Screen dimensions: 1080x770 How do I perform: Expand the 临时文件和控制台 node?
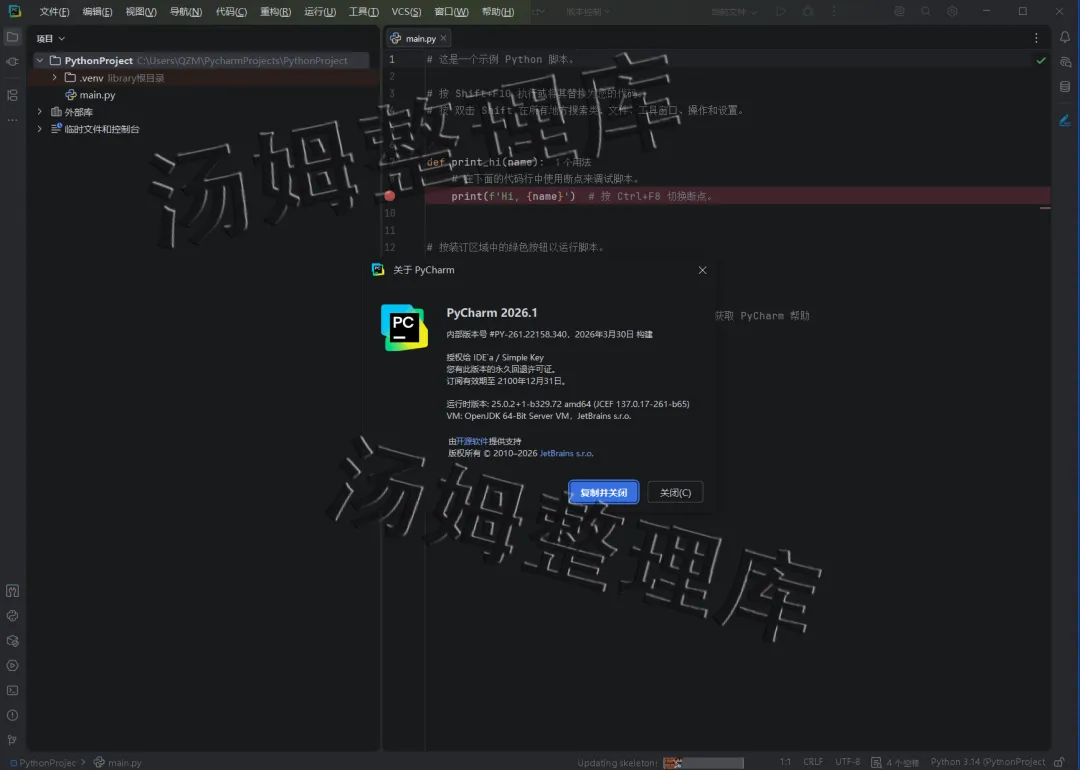(40, 129)
